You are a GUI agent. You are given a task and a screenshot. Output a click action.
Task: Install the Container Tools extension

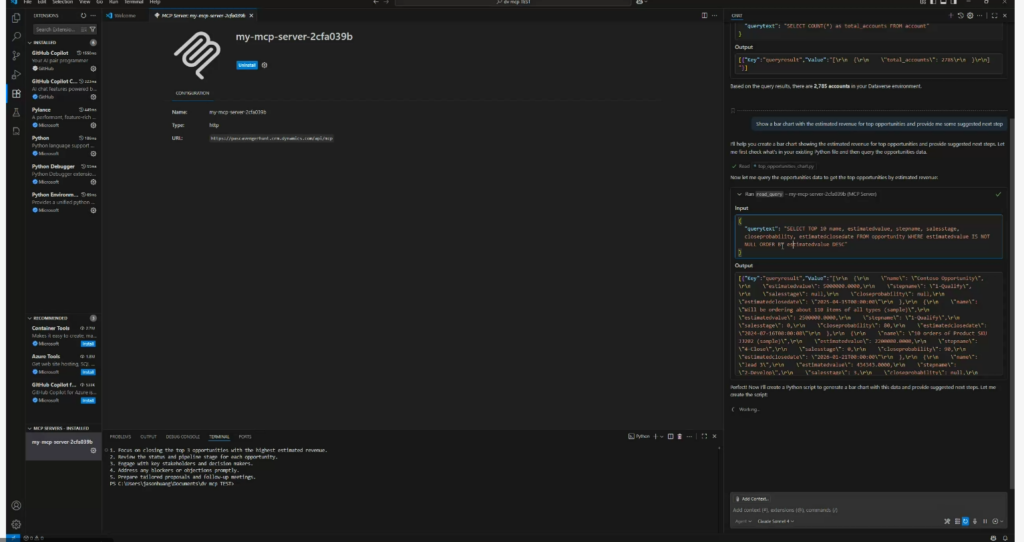[x=88, y=343]
